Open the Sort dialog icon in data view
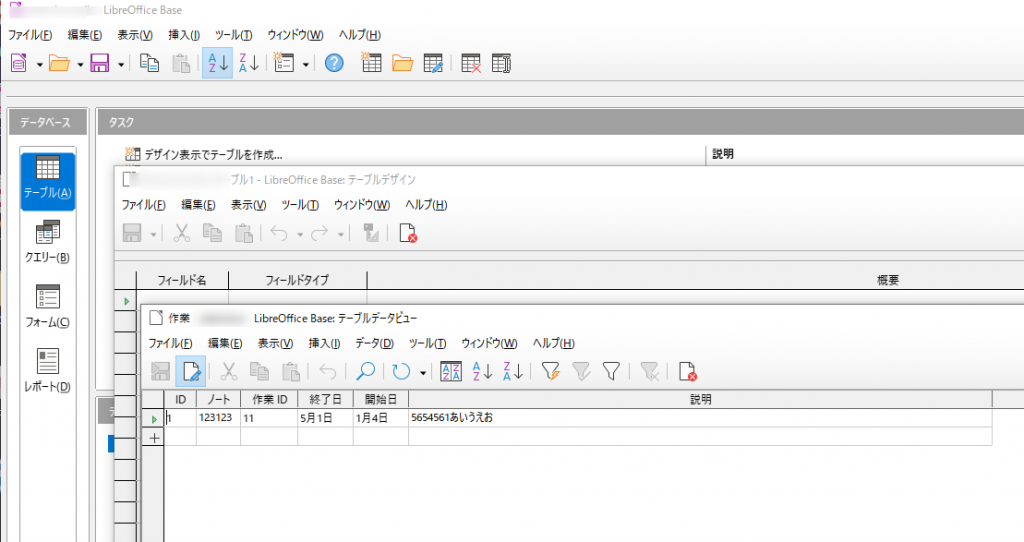Image resolution: width=1024 pixels, height=542 pixels. [x=451, y=372]
